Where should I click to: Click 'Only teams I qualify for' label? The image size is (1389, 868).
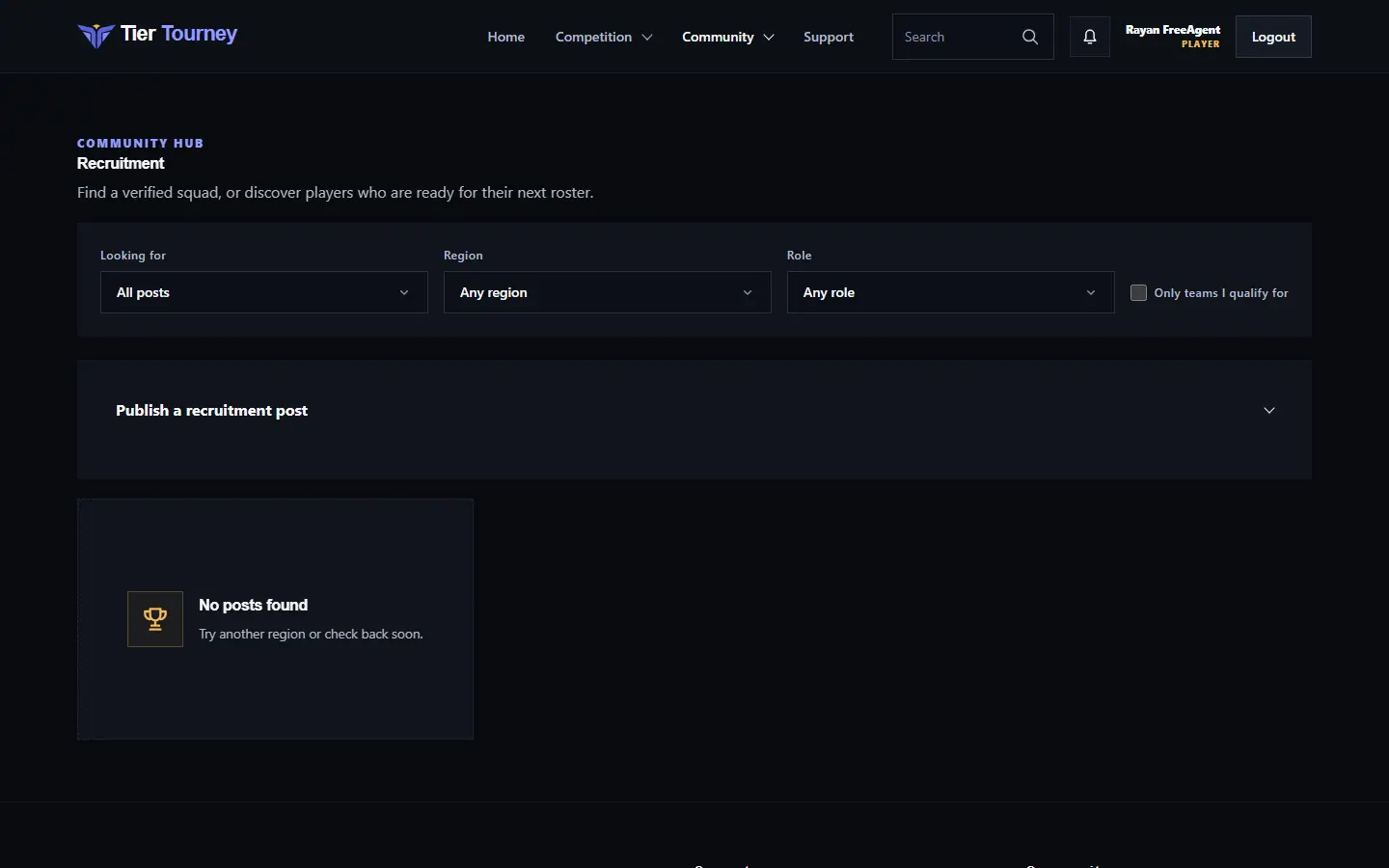click(1221, 293)
